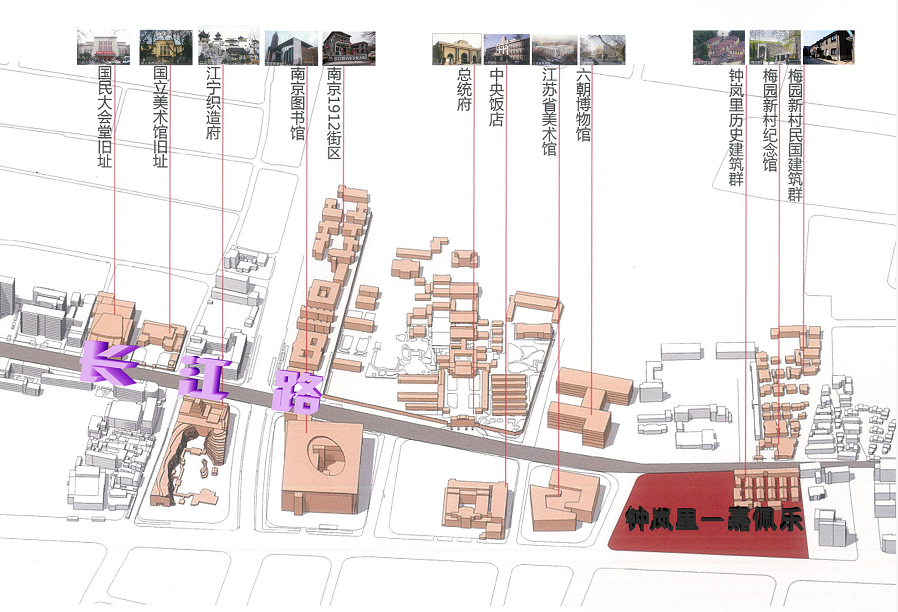Image resolution: width=898 pixels, height=612 pixels.
Task: Click the vertical label 六朝博物馆
Action: coord(583,105)
